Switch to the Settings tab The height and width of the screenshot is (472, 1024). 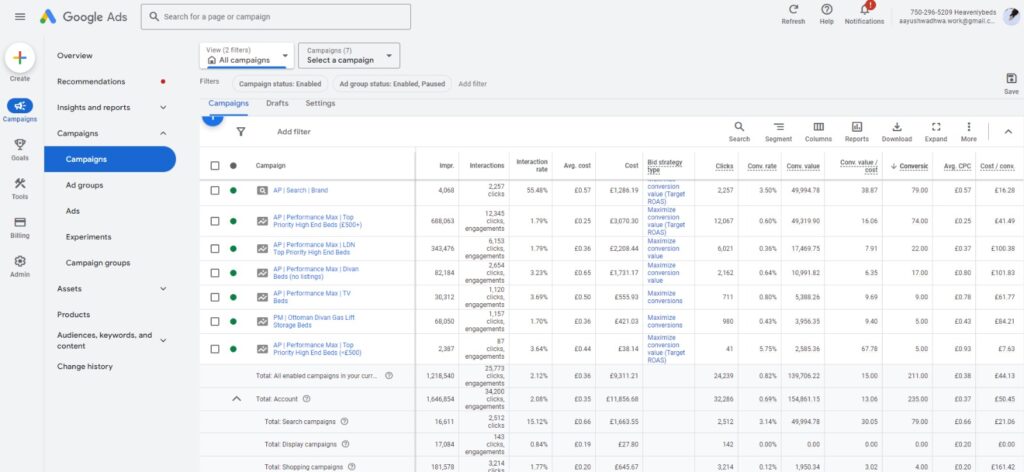pyautogui.click(x=320, y=103)
